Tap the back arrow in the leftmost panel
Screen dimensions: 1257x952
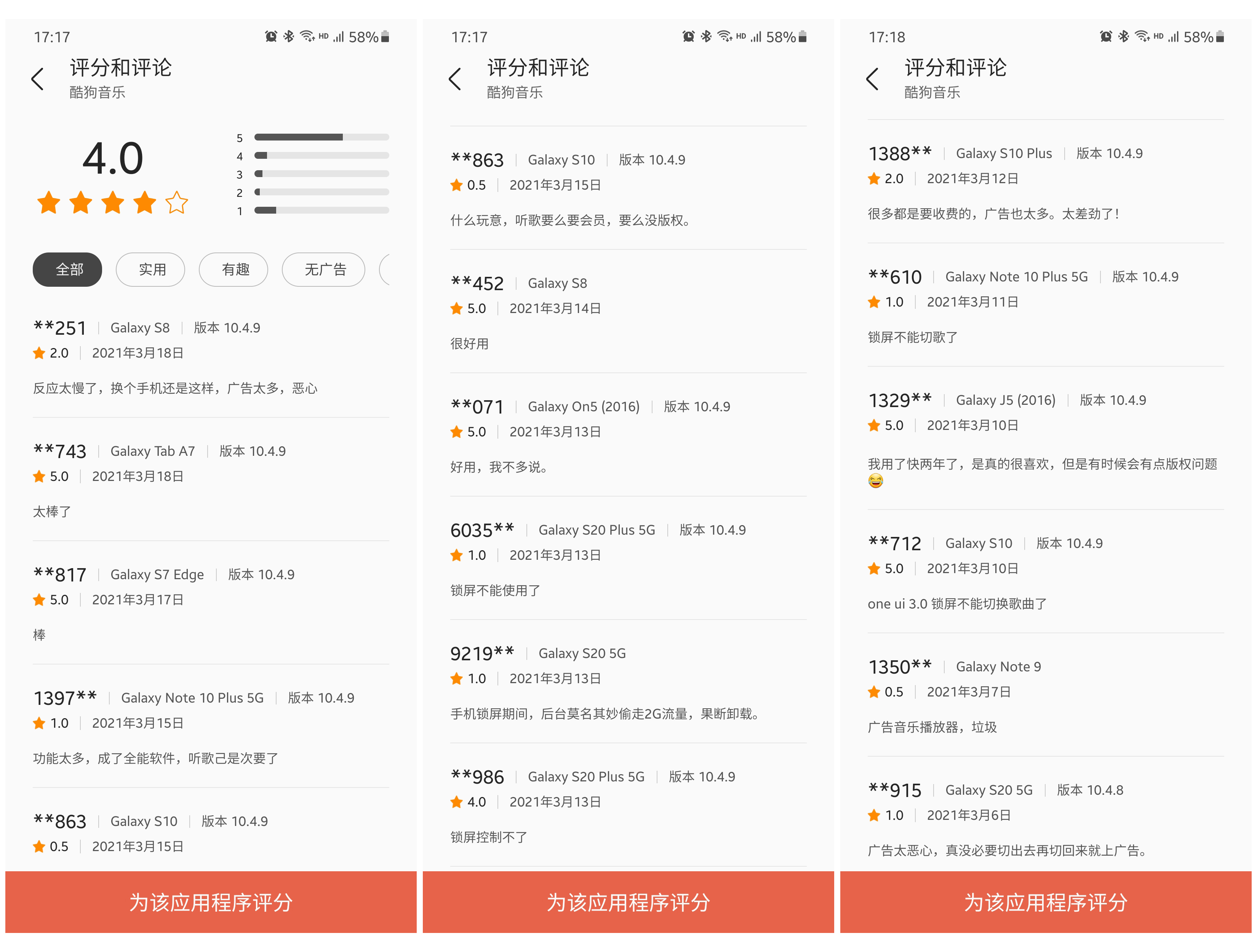[37, 79]
